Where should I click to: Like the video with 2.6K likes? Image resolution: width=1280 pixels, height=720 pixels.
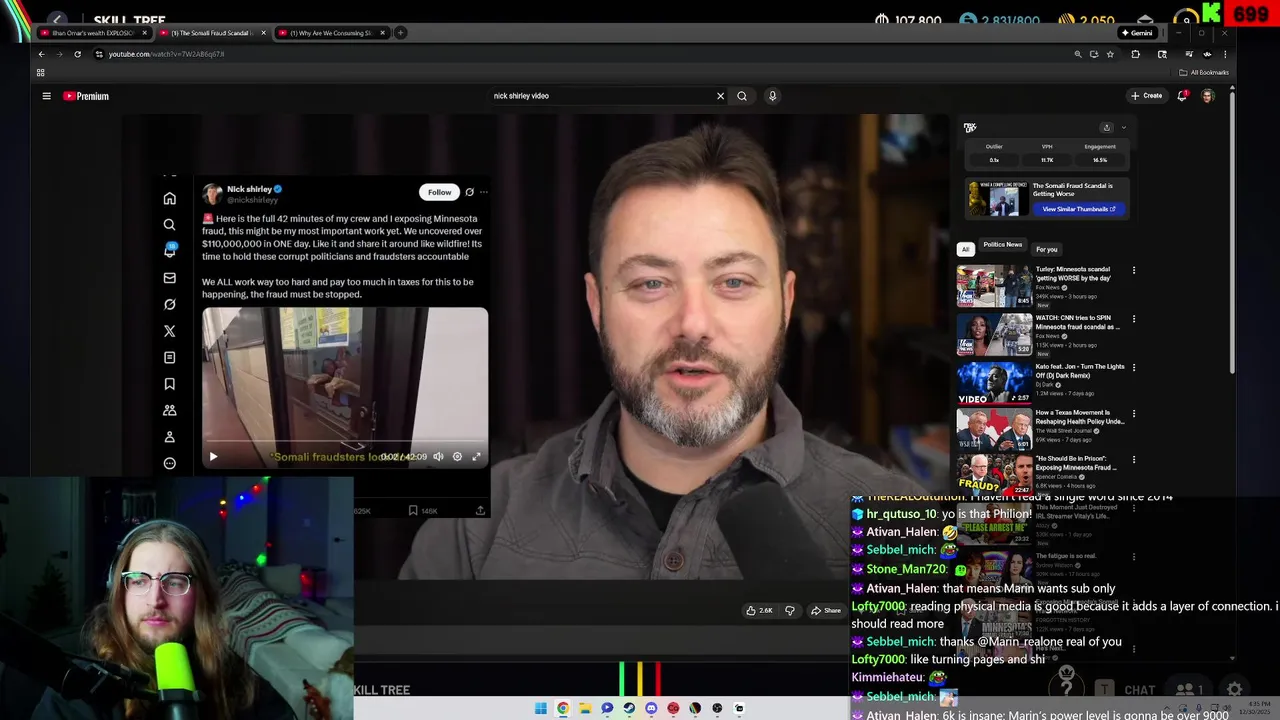pos(759,610)
